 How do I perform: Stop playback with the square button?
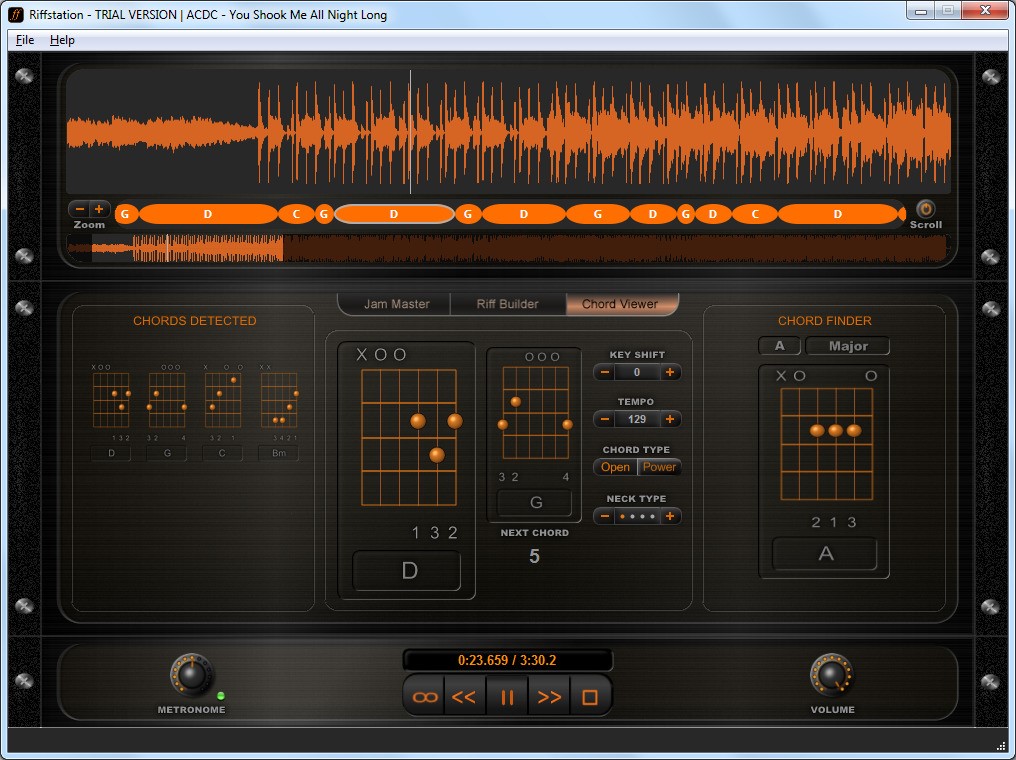pos(590,697)
